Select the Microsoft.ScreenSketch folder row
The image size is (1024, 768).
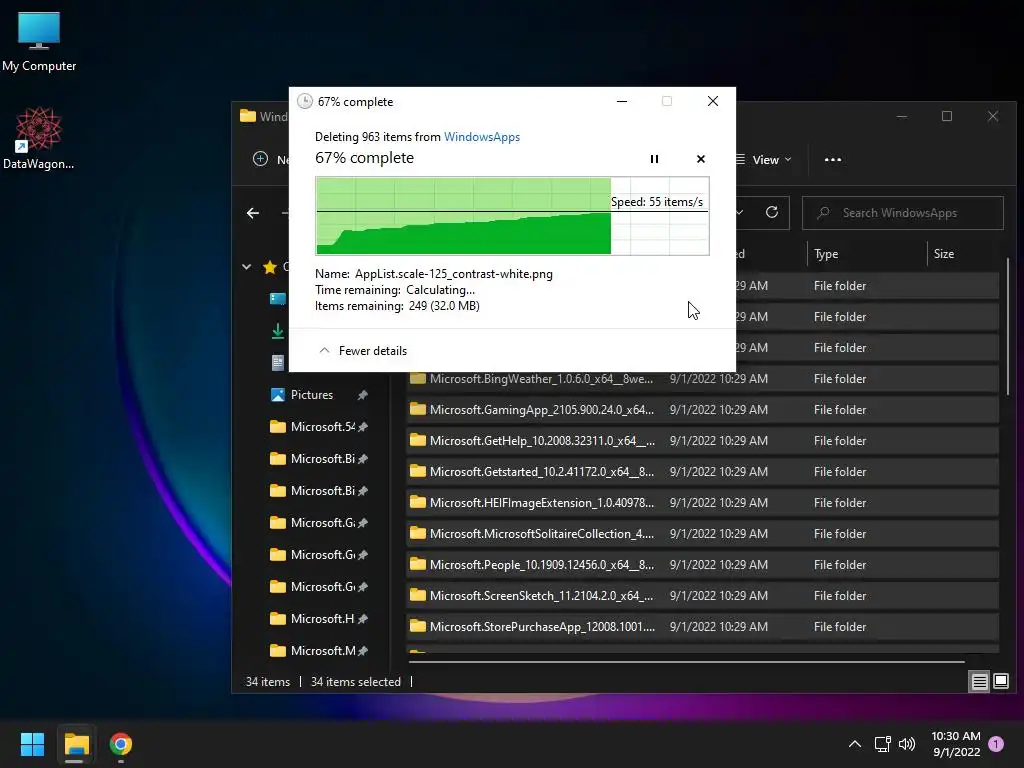tap(702, 596)
